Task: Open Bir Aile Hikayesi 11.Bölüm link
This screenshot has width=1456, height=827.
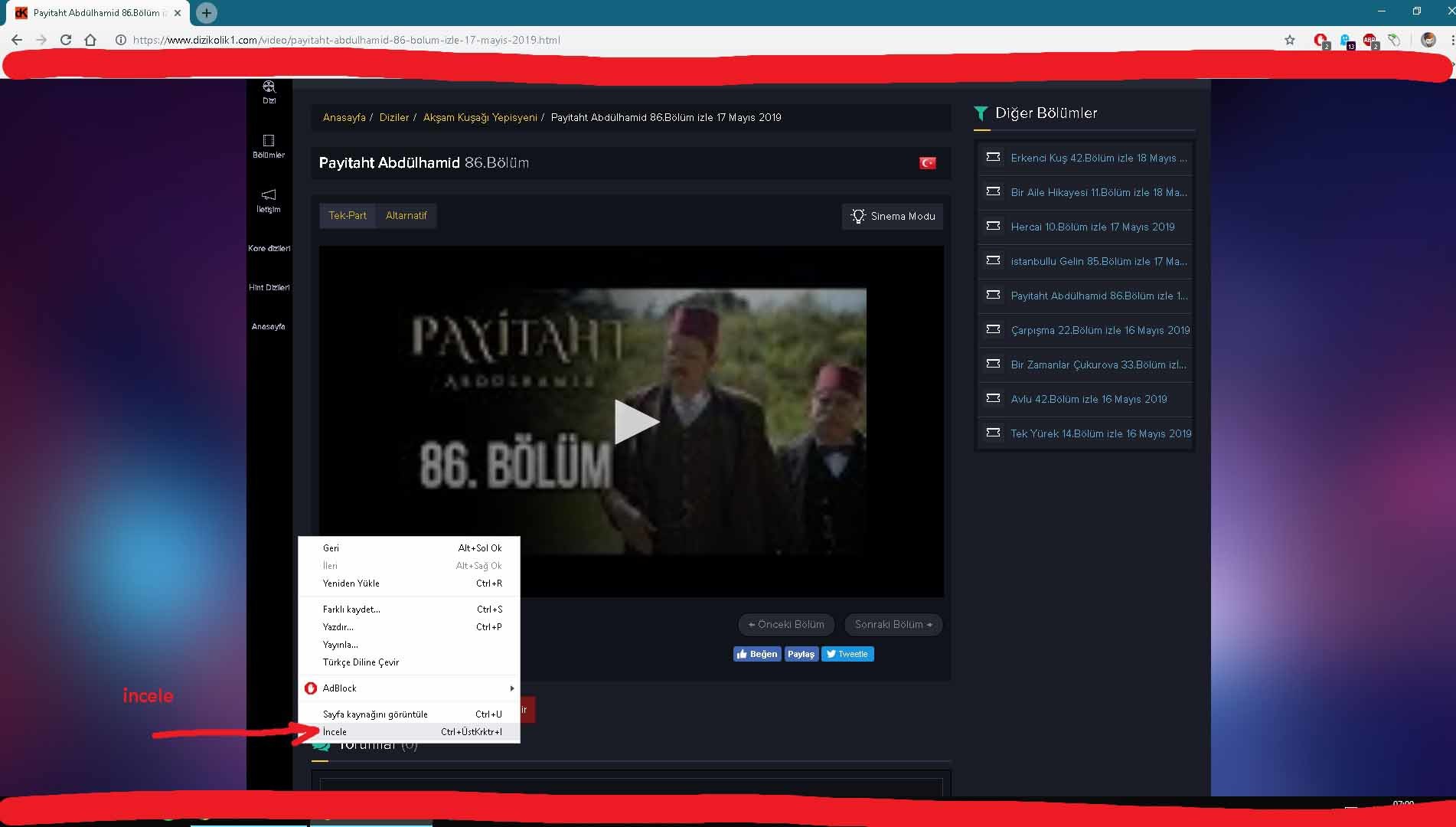Action: point(1099,192)
